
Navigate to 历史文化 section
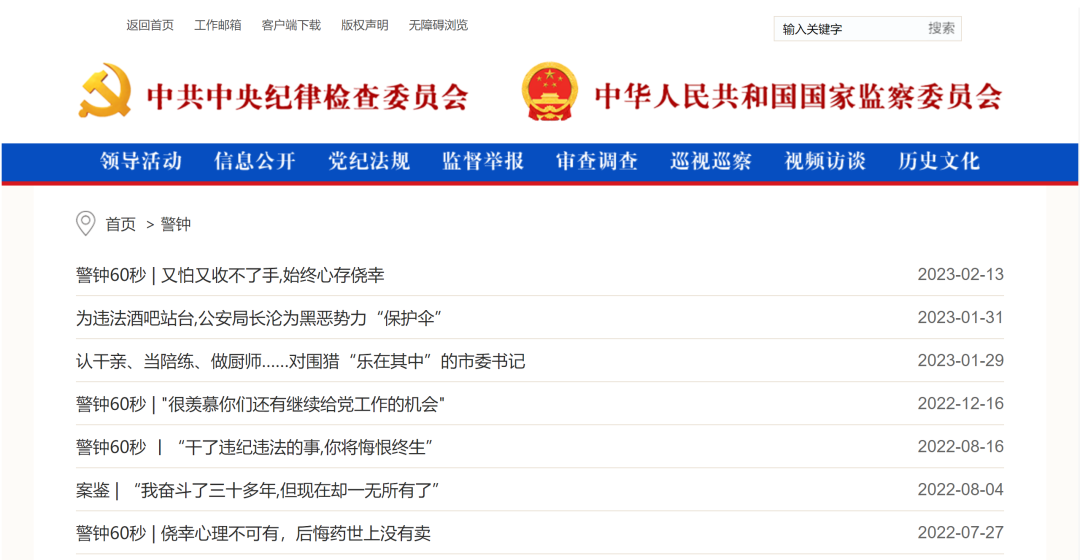[939, 161]
